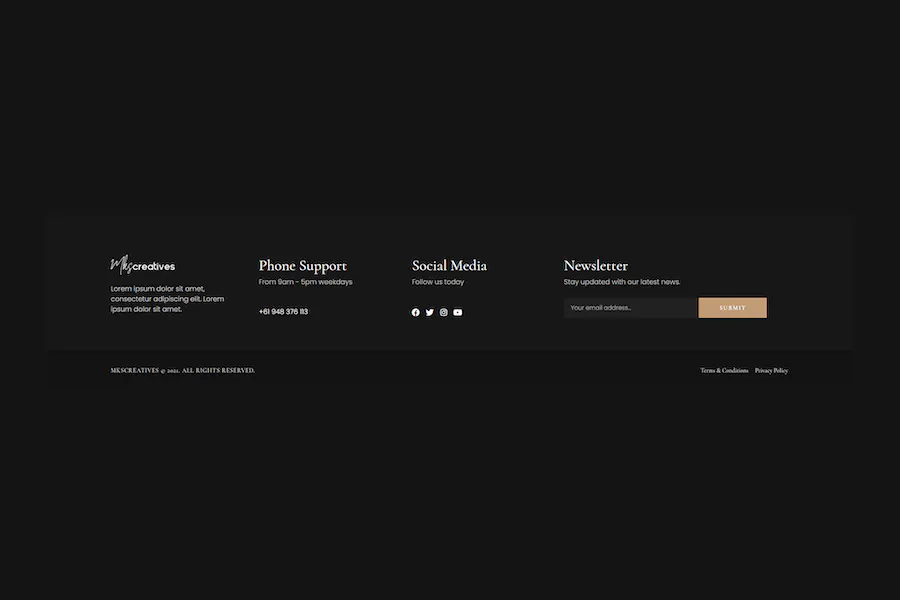This screenshot has width=900, height=600.
Task: Click the Lorem ipsum description paragraph
Action: coord(167,299)
